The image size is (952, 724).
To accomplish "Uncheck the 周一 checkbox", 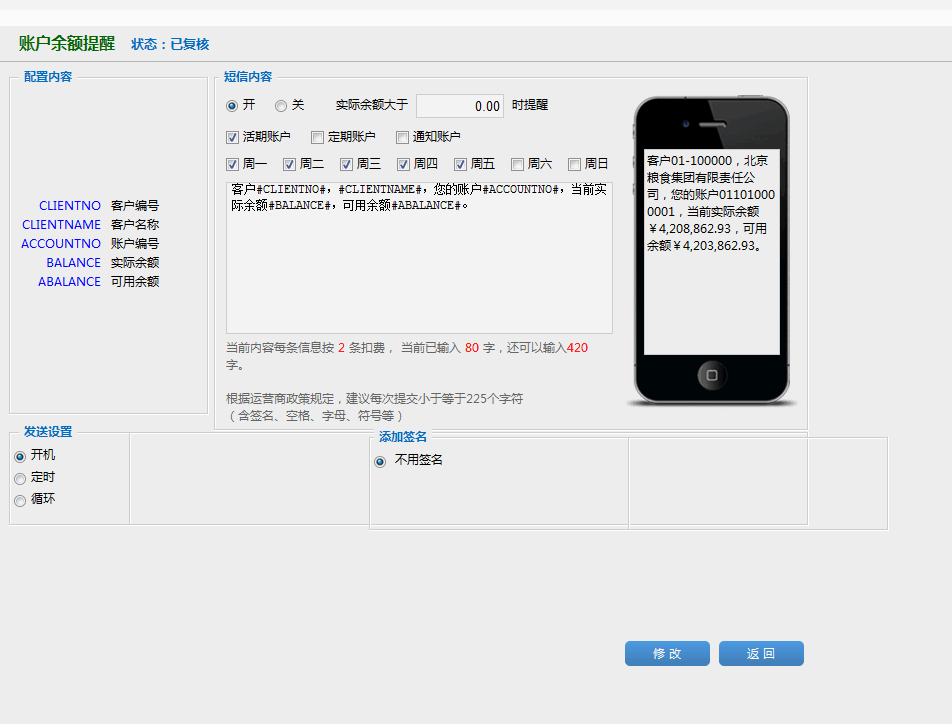I will point(233,165).
